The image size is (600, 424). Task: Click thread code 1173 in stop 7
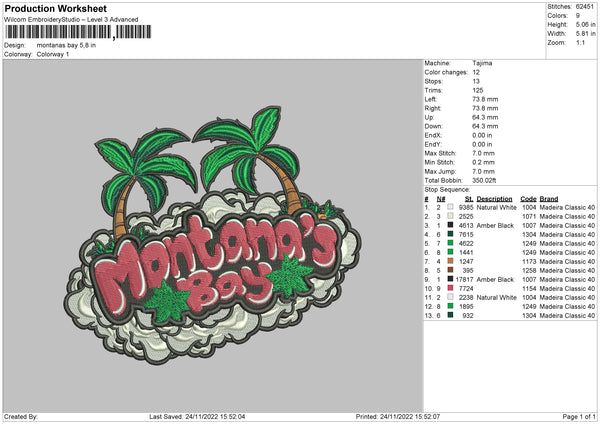point(529,261)
